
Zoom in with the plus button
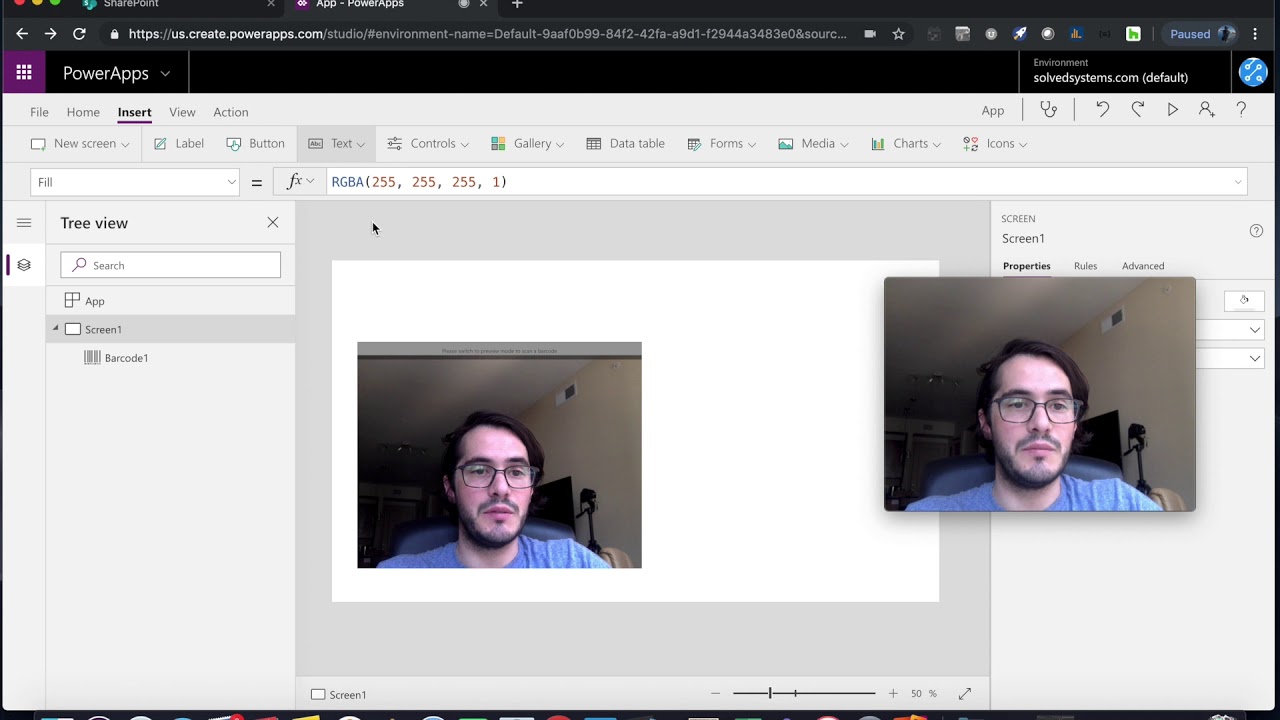[893, 693]
